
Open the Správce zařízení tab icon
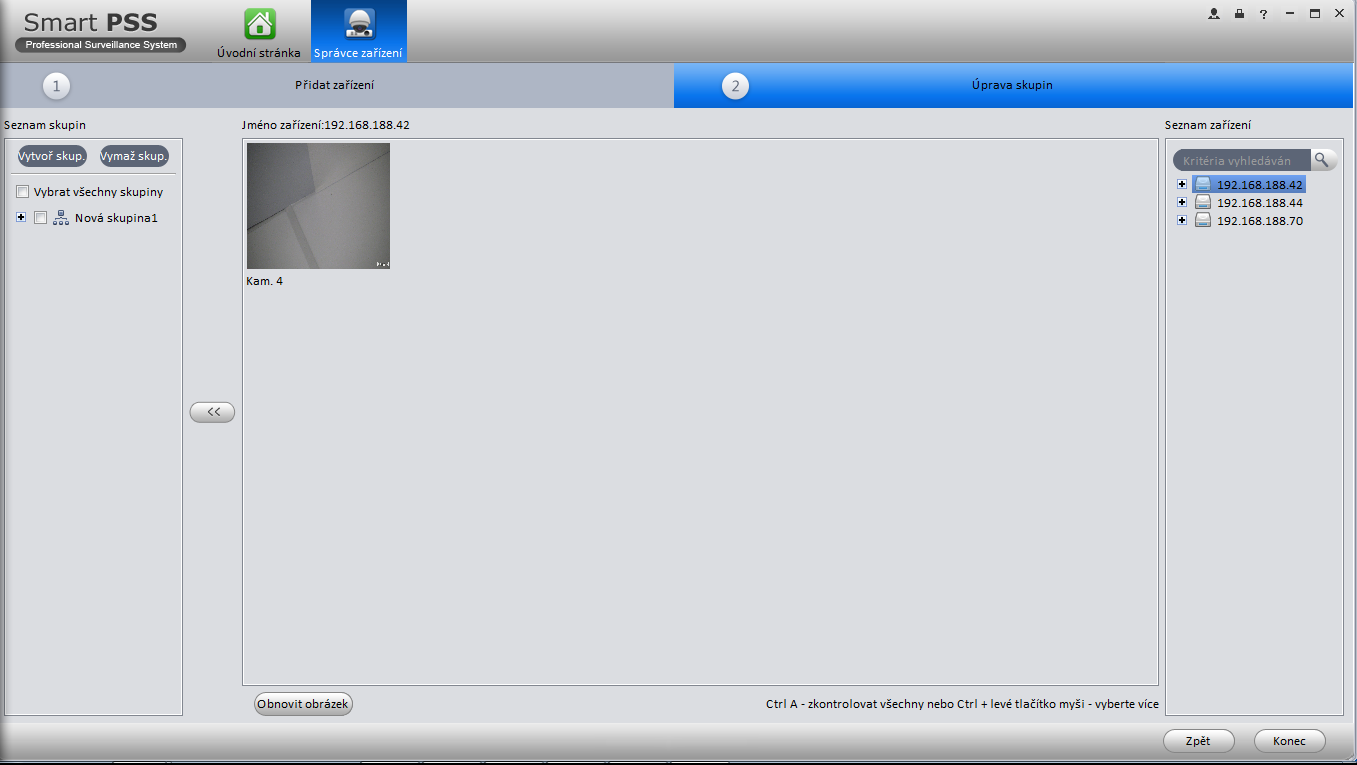(359, 23)
